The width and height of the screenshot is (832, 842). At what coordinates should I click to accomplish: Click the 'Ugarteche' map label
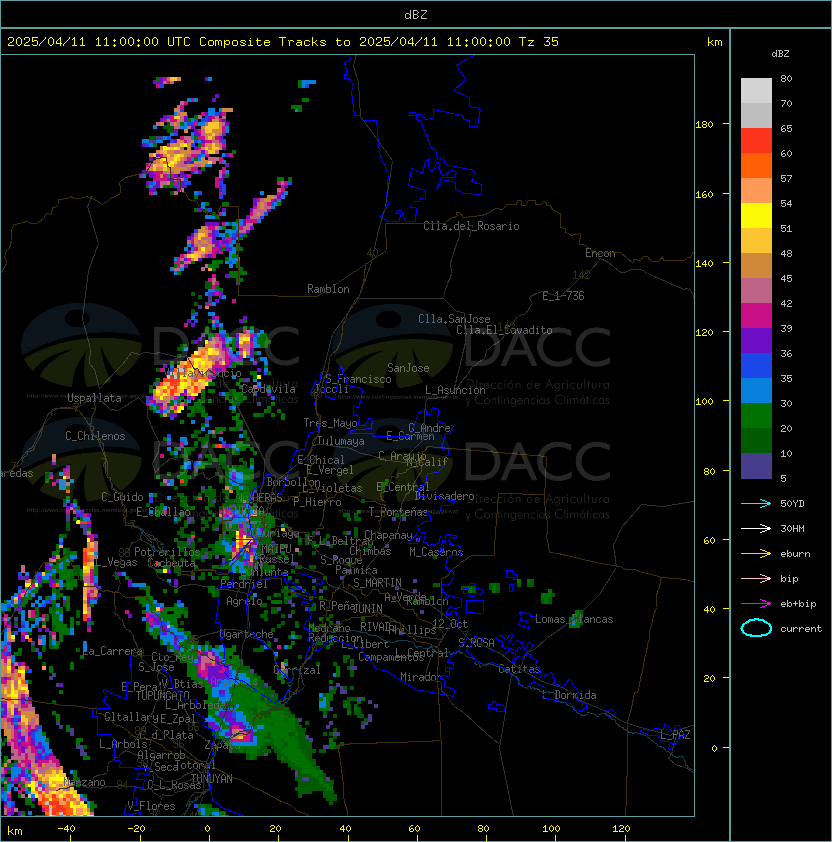(x=247, y=635)
